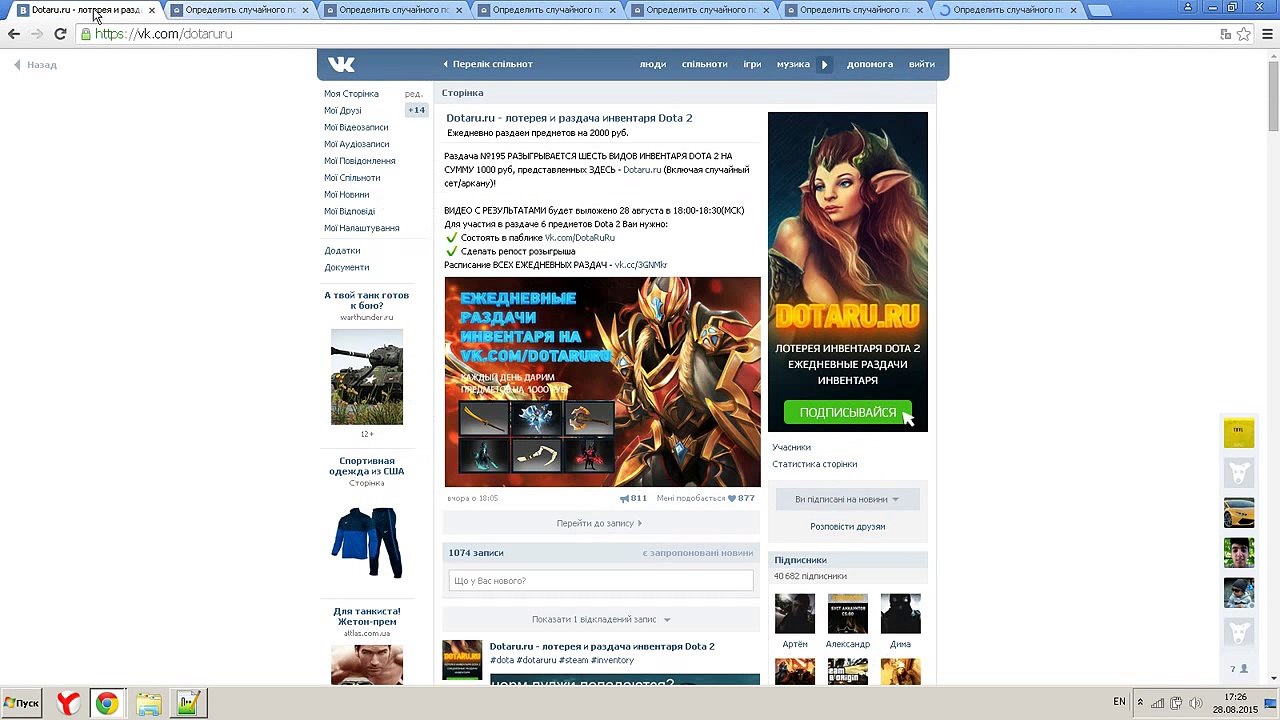Open 'допомога' in the header
Image resolution: width=1280 pixels, height=720 pixels.
click(x=870, y=64)
